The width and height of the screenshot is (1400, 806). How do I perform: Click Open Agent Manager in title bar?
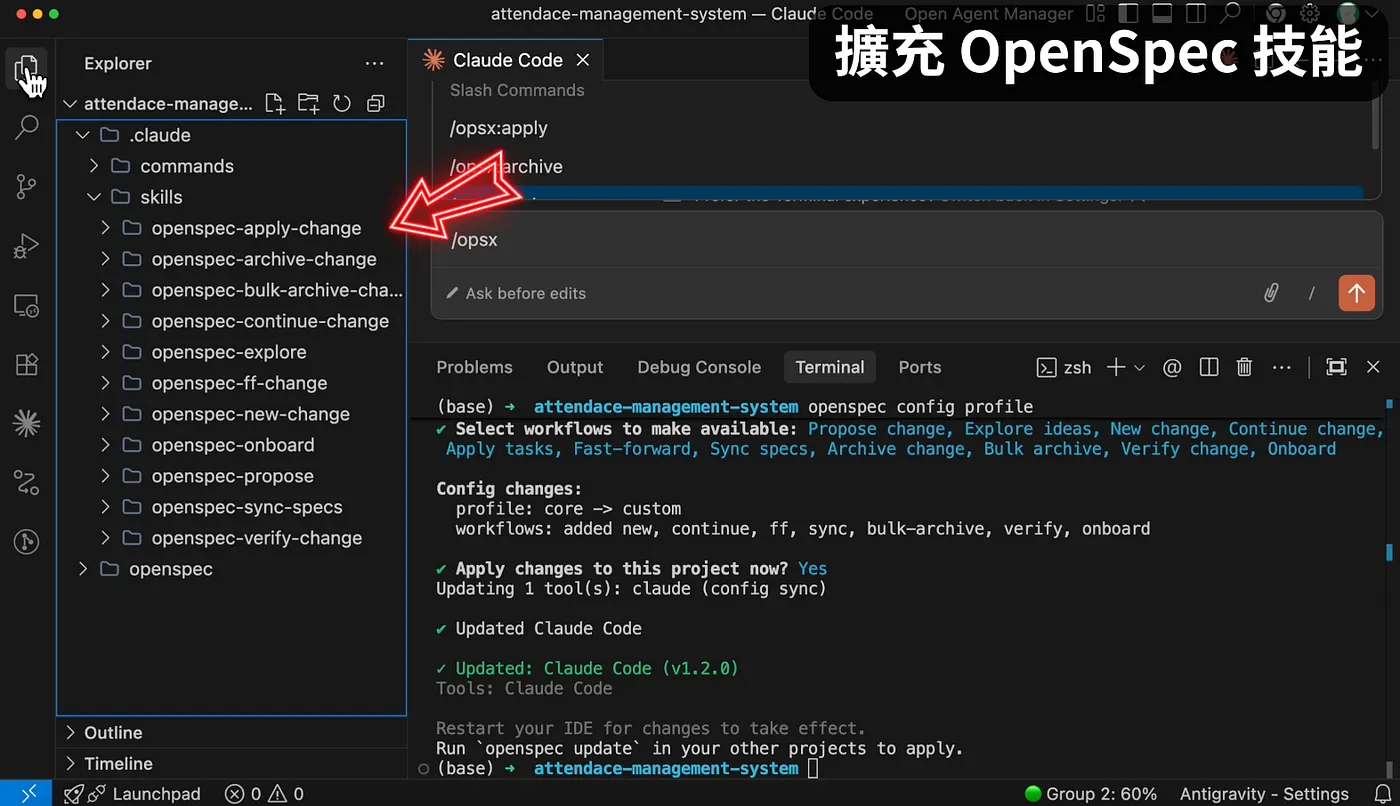point(989,14)
